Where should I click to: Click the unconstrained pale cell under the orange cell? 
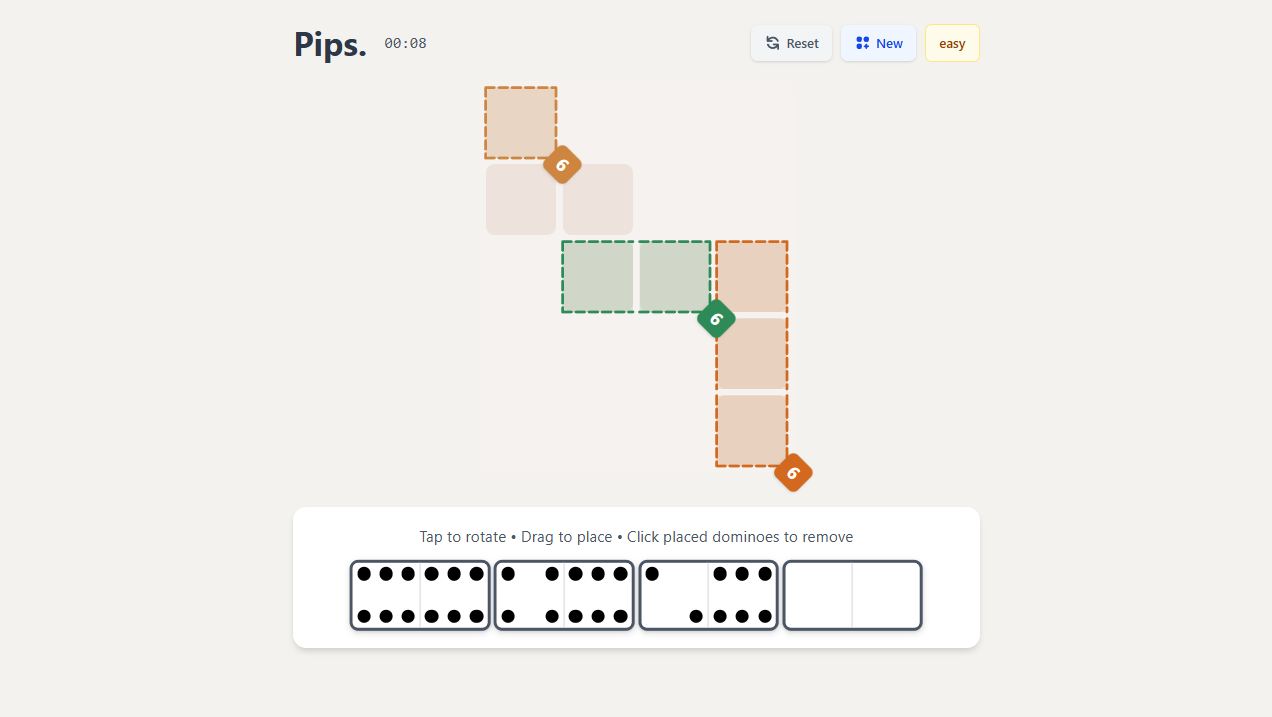[520, 200]
